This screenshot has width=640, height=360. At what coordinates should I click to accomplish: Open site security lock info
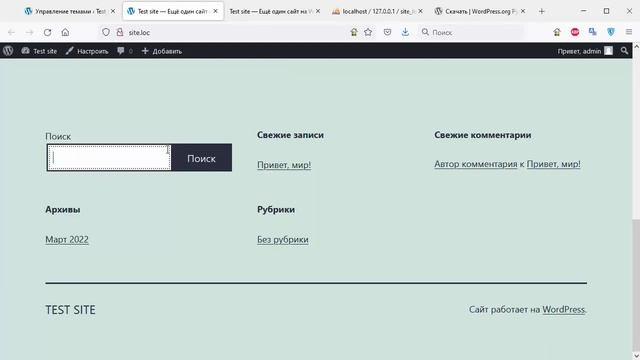[120, 32]
